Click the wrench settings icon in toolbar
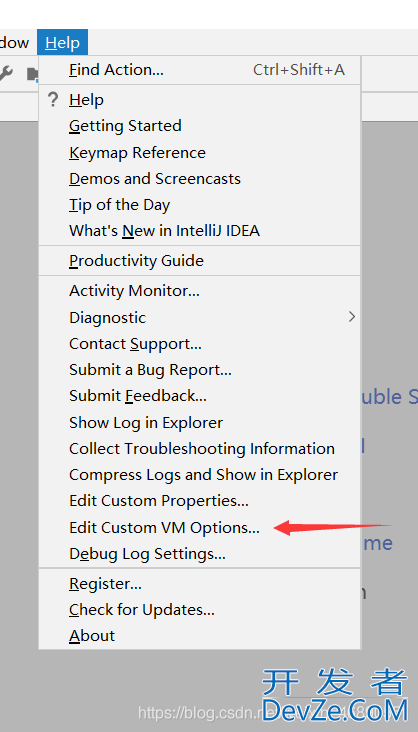The height and width of the screenshot is (732, 418). [x=6, y=73]
